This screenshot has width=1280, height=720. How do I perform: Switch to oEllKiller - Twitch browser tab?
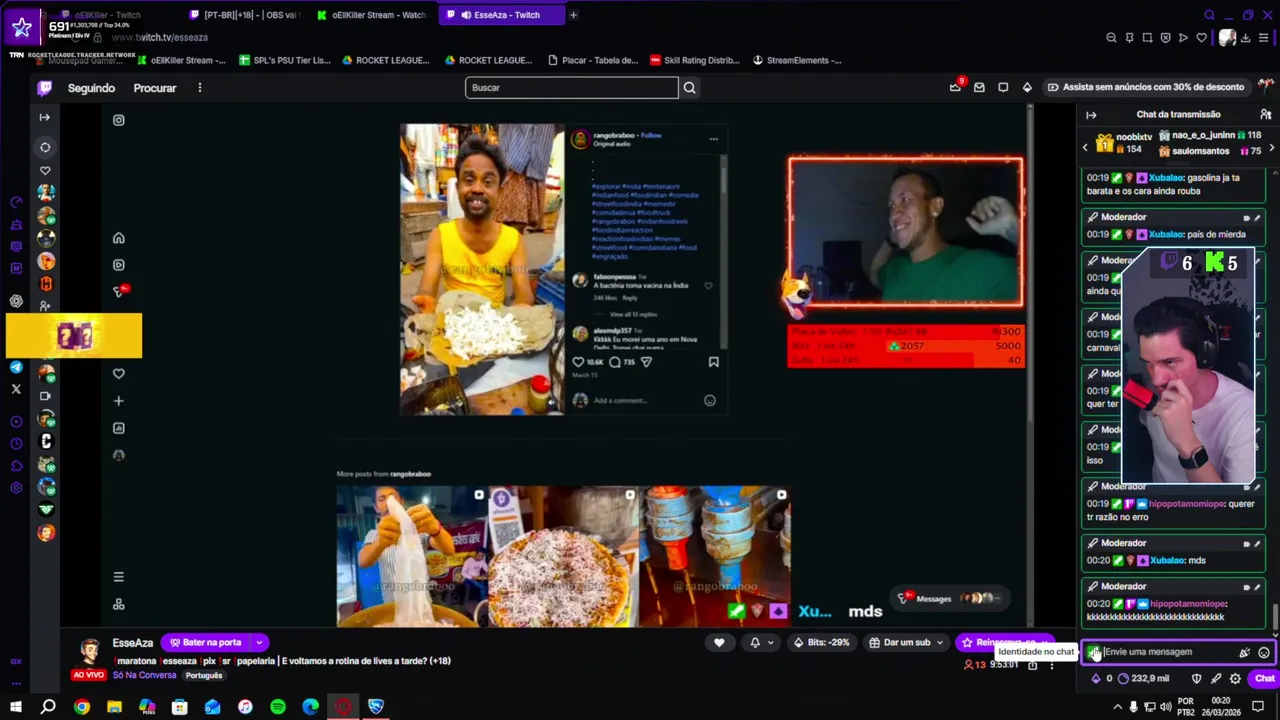coord(108,15)
